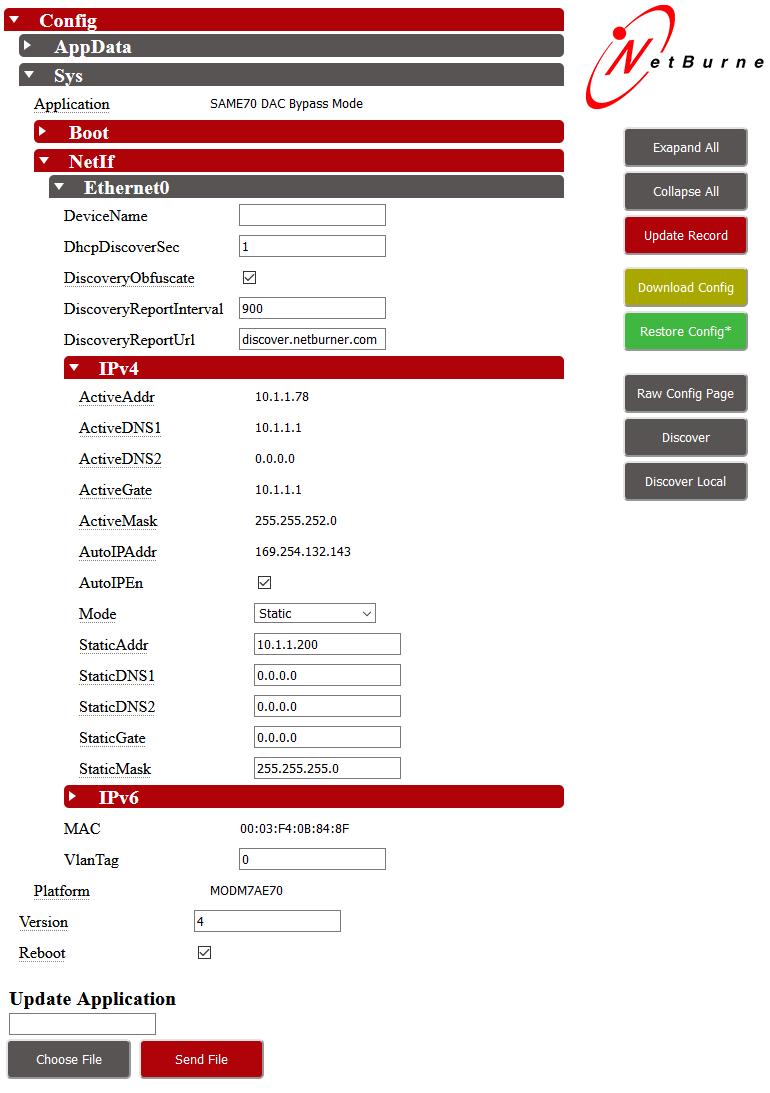Screen dimensions: 770x1093
Task: Toggle the DiscoveryObfuscate checkbox
Action: pyautogui.click(x=249, y=277)
